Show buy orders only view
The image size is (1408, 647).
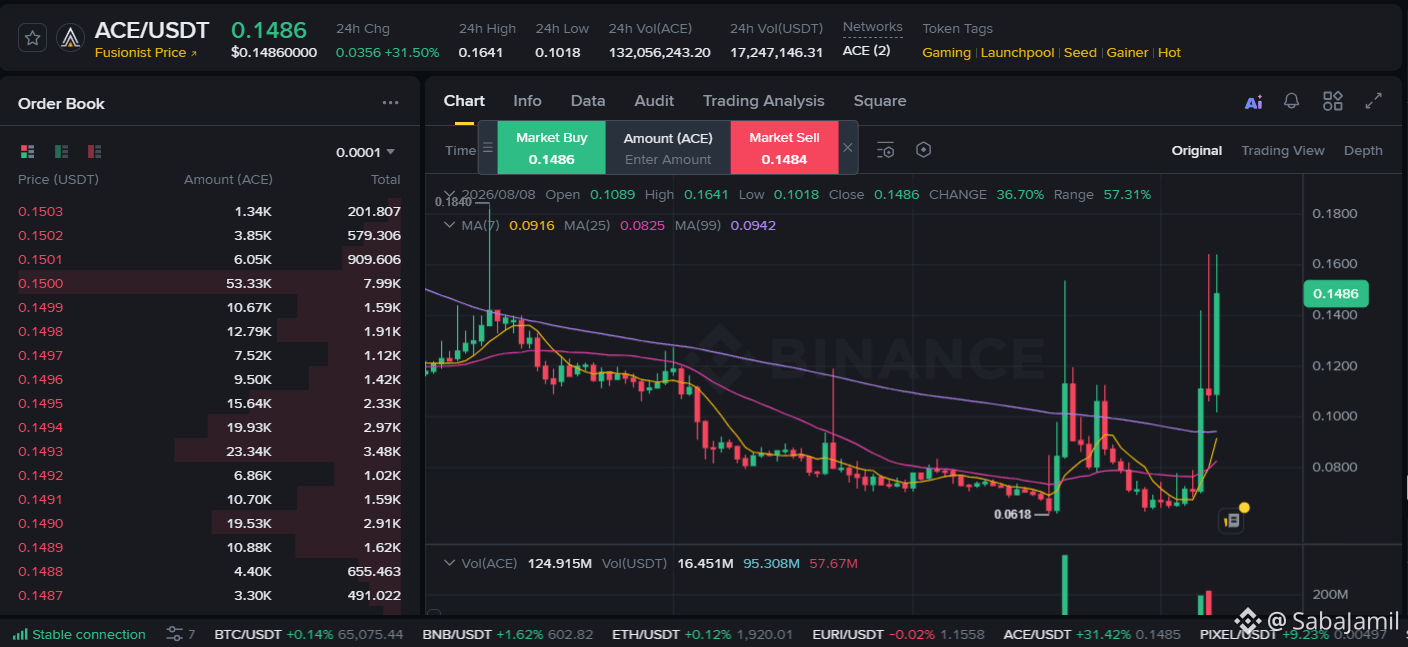[x=61, y=152]
